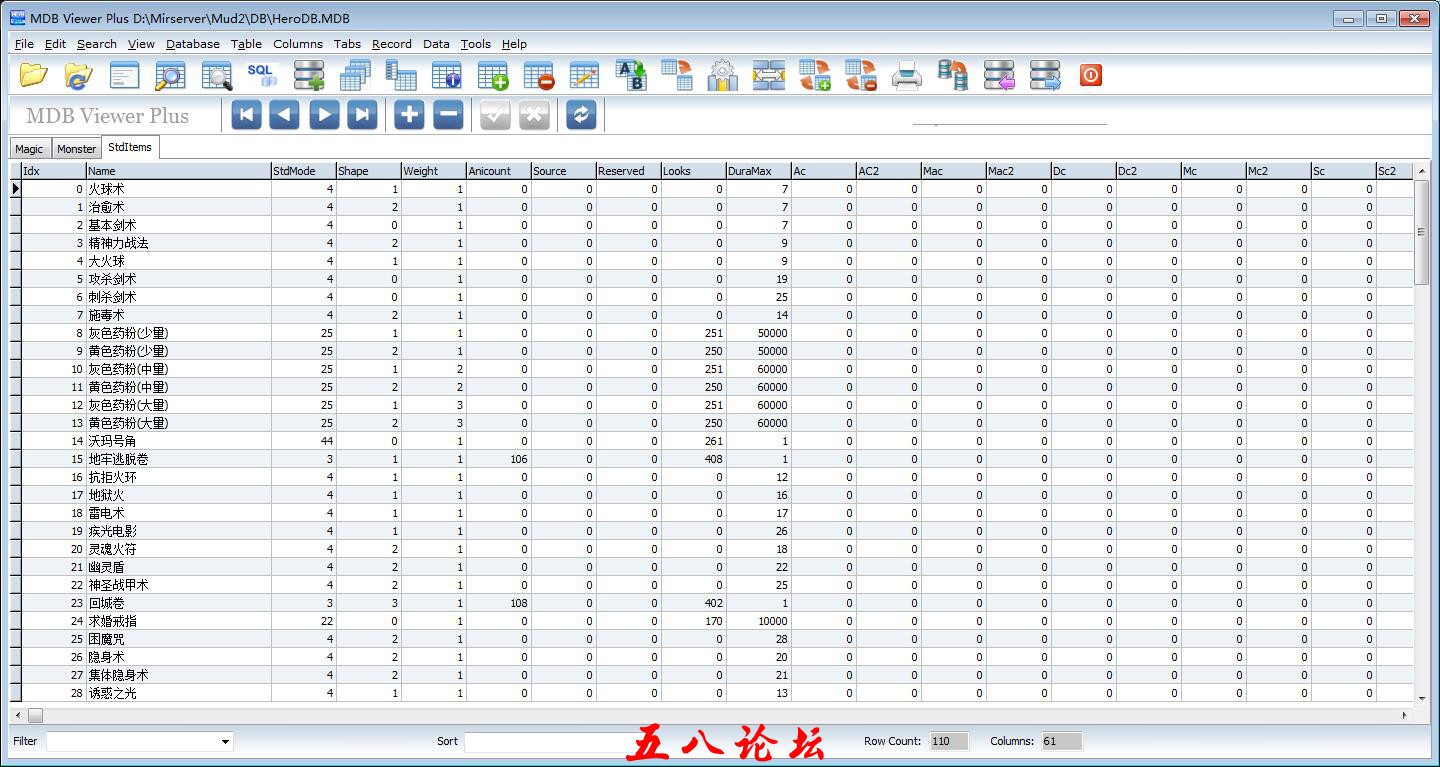Click the SQL query toolbar icon
Screen dimensions: 1440x767
(x=260, y=75)
